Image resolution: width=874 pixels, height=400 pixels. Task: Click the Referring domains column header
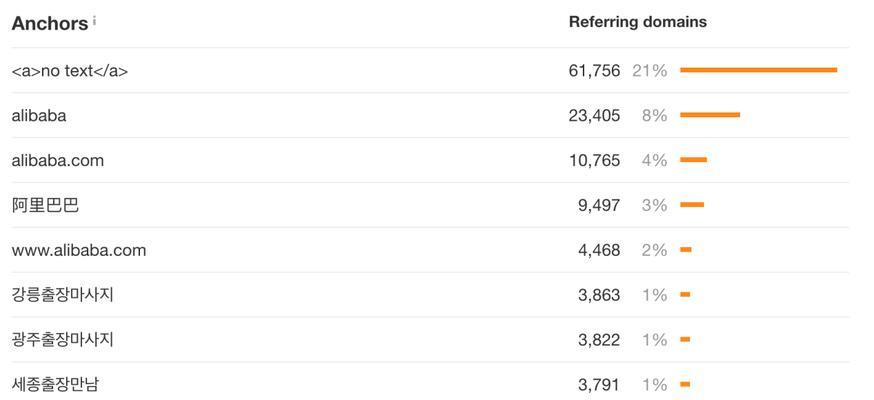click(x=638, y=22)
